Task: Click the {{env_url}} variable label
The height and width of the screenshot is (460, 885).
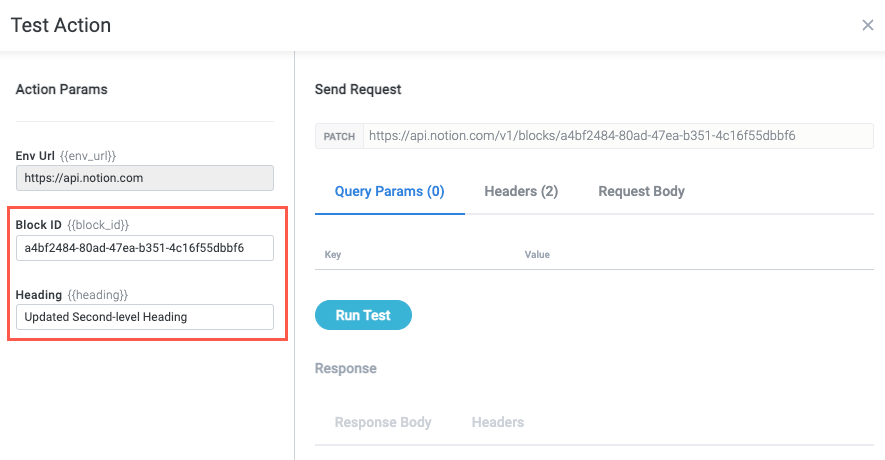Action: point(88,156)
